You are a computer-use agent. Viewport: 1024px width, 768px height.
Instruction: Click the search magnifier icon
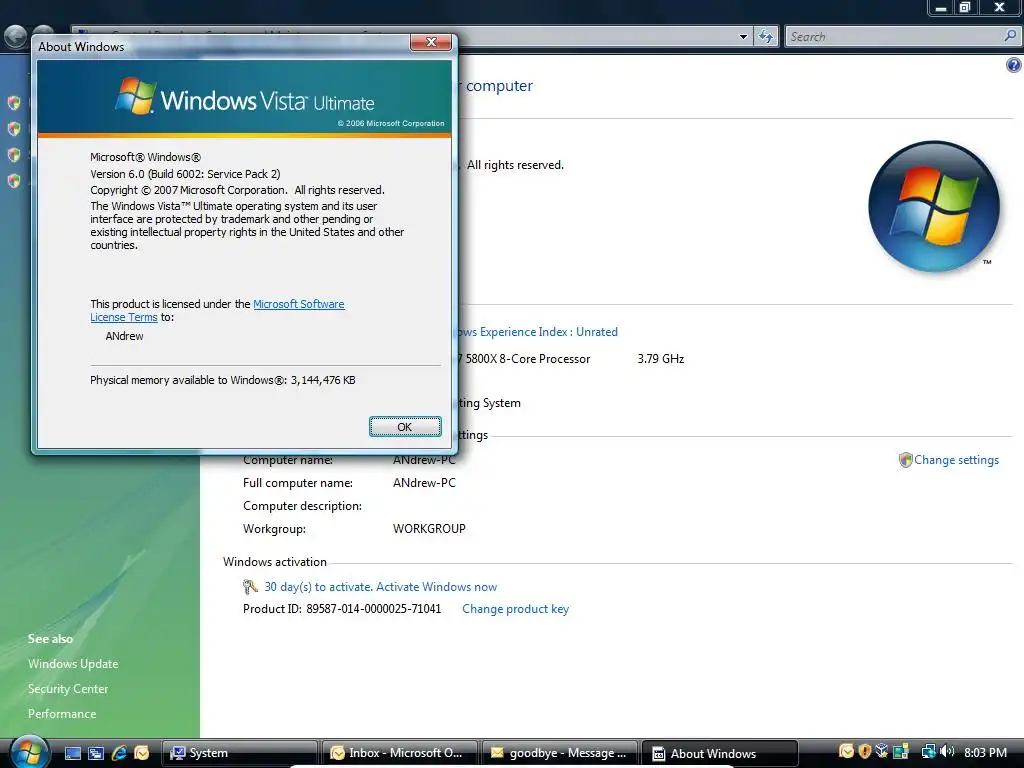(x=1010, y=36)
